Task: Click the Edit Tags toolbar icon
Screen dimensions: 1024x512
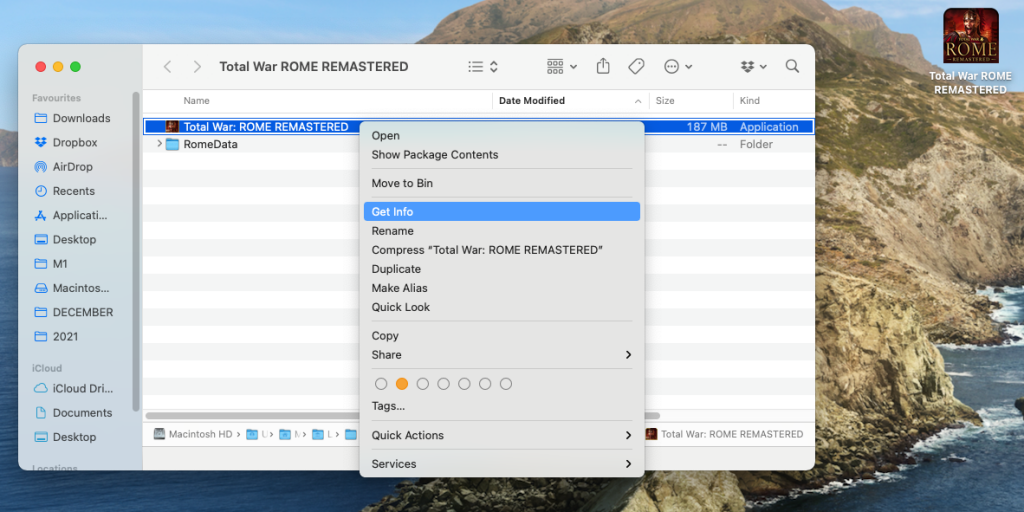Action: (636, 67)
